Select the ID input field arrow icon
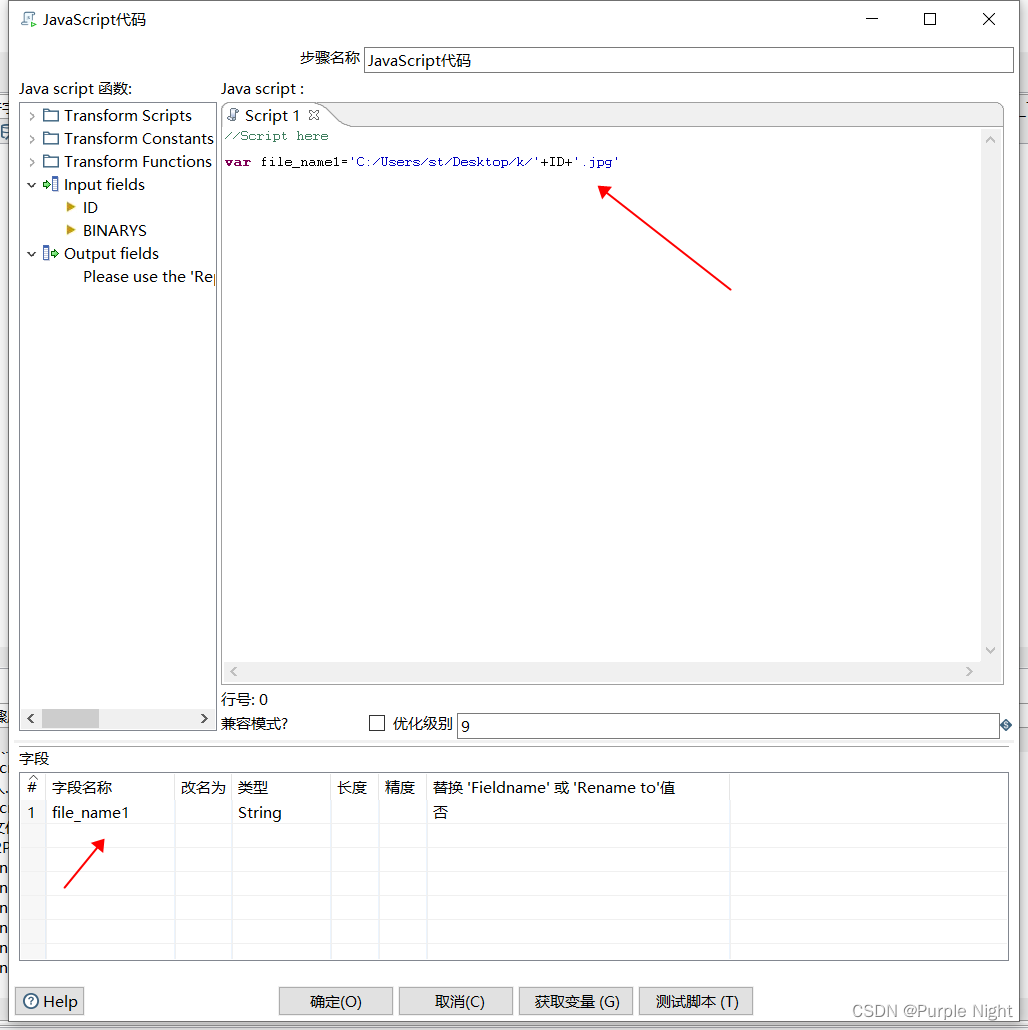1028x1030 pixels. point(71,207)
